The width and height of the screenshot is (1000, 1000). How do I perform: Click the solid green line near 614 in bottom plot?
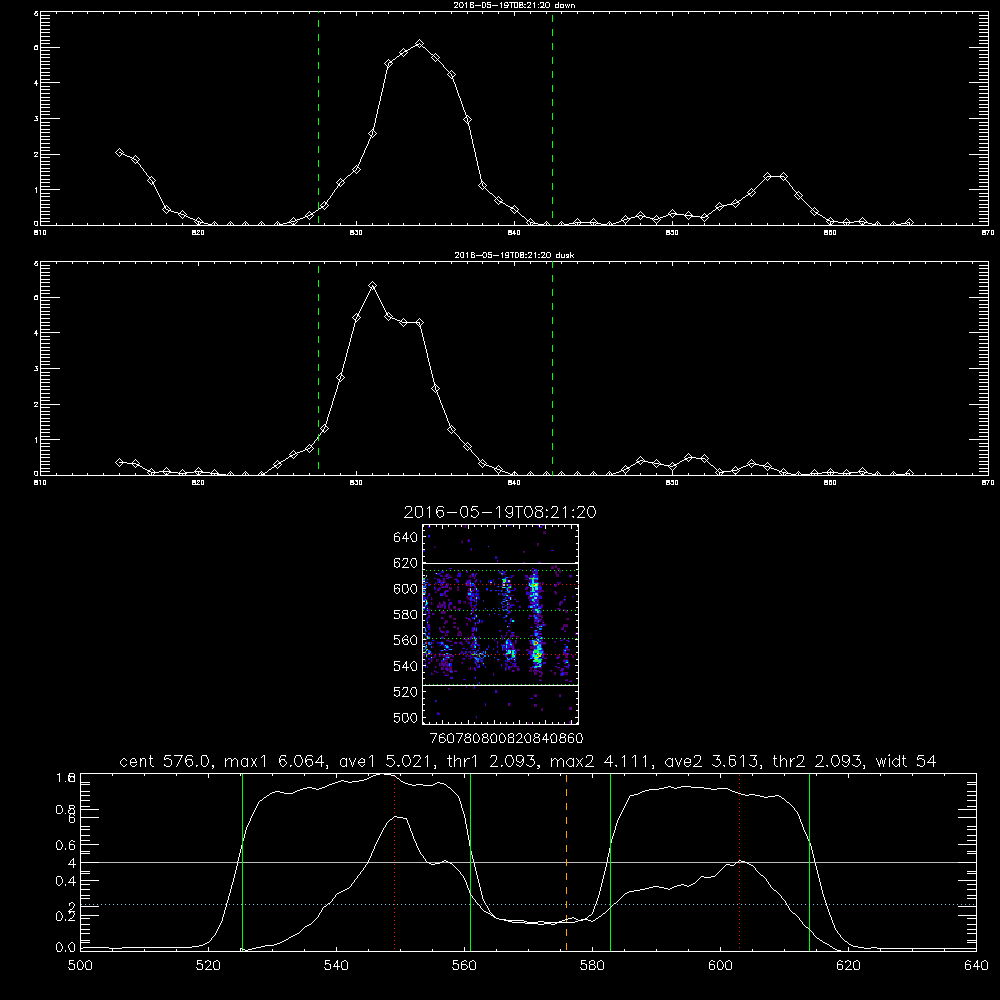(x=809, y=862)
